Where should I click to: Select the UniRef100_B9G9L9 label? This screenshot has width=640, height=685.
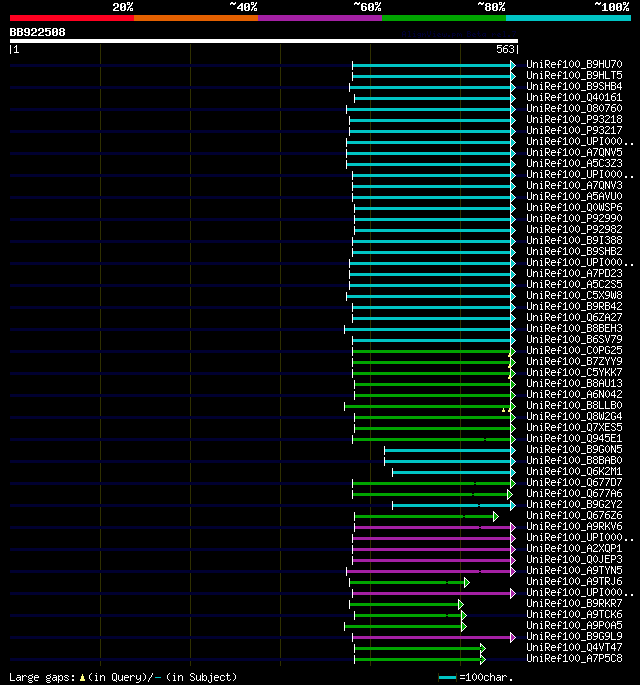pyautogui.click(x=574, y=637)
